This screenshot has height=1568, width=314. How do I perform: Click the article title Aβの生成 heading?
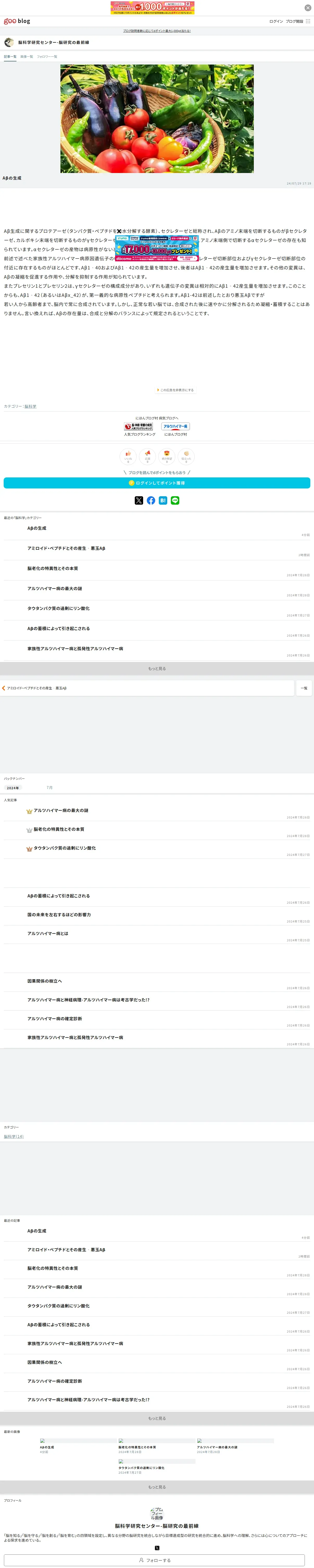12,178
